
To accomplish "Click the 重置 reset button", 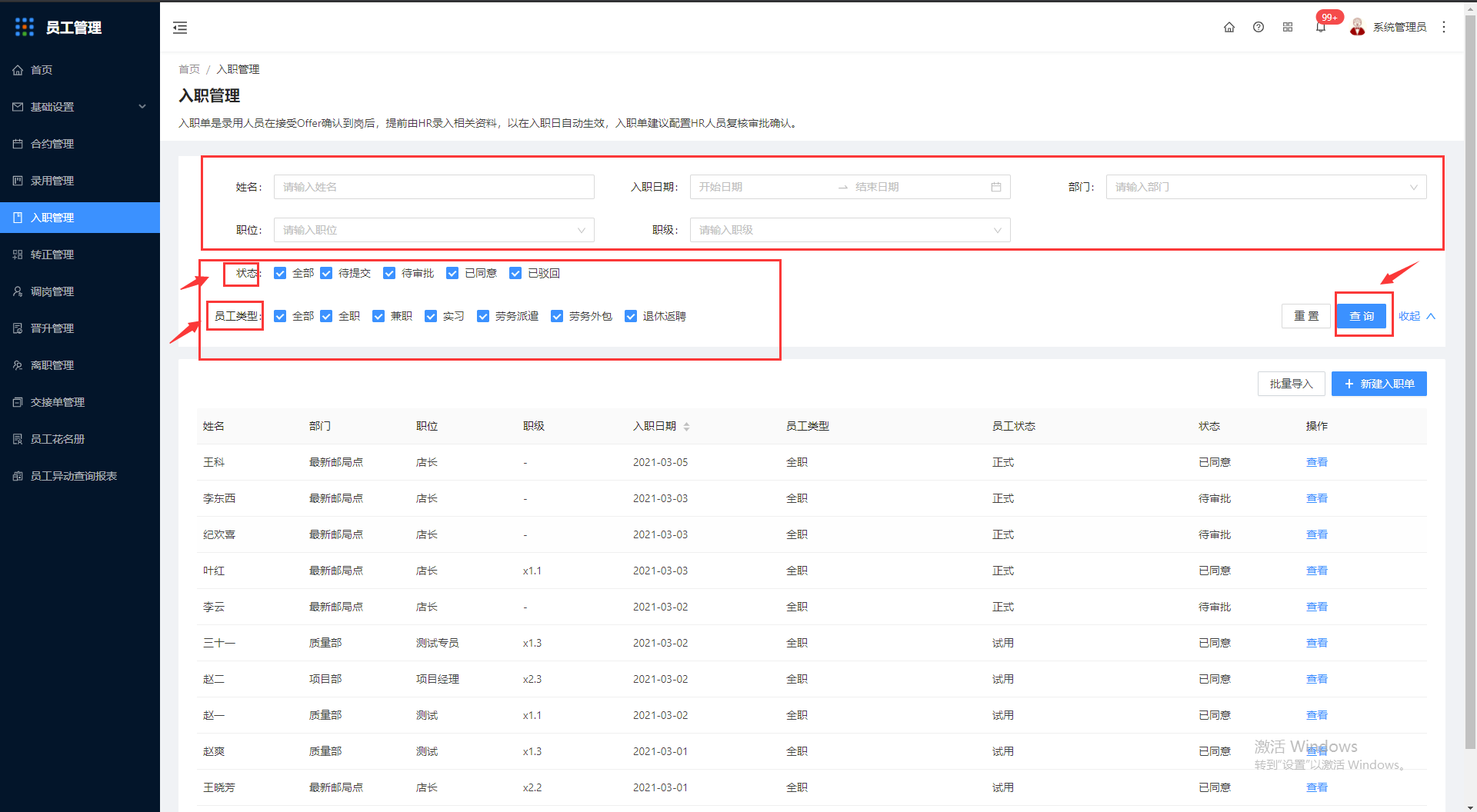I will [1306, 316].
